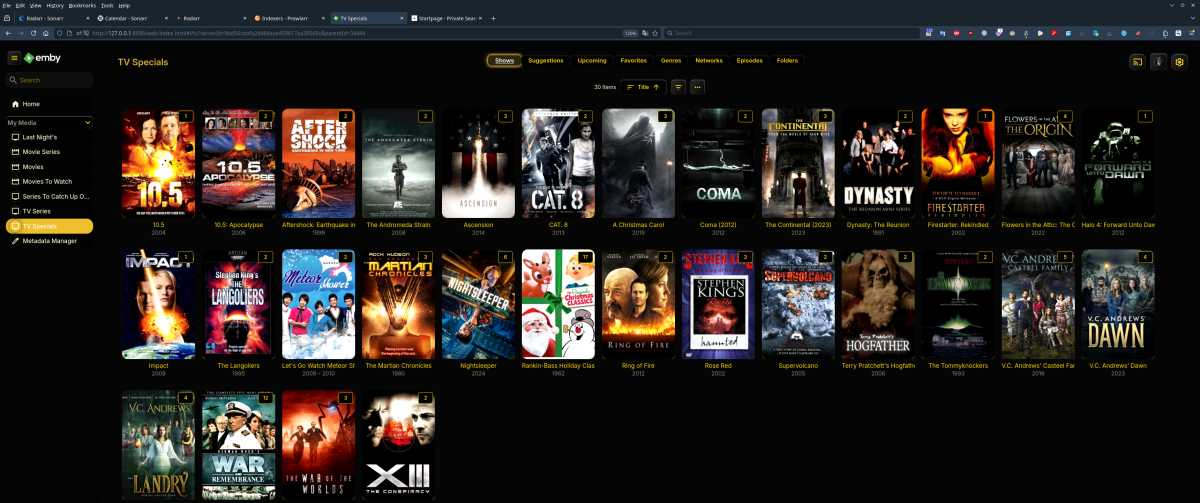
Task: Open the Ascension title link
Action: (x=478, y=225)
